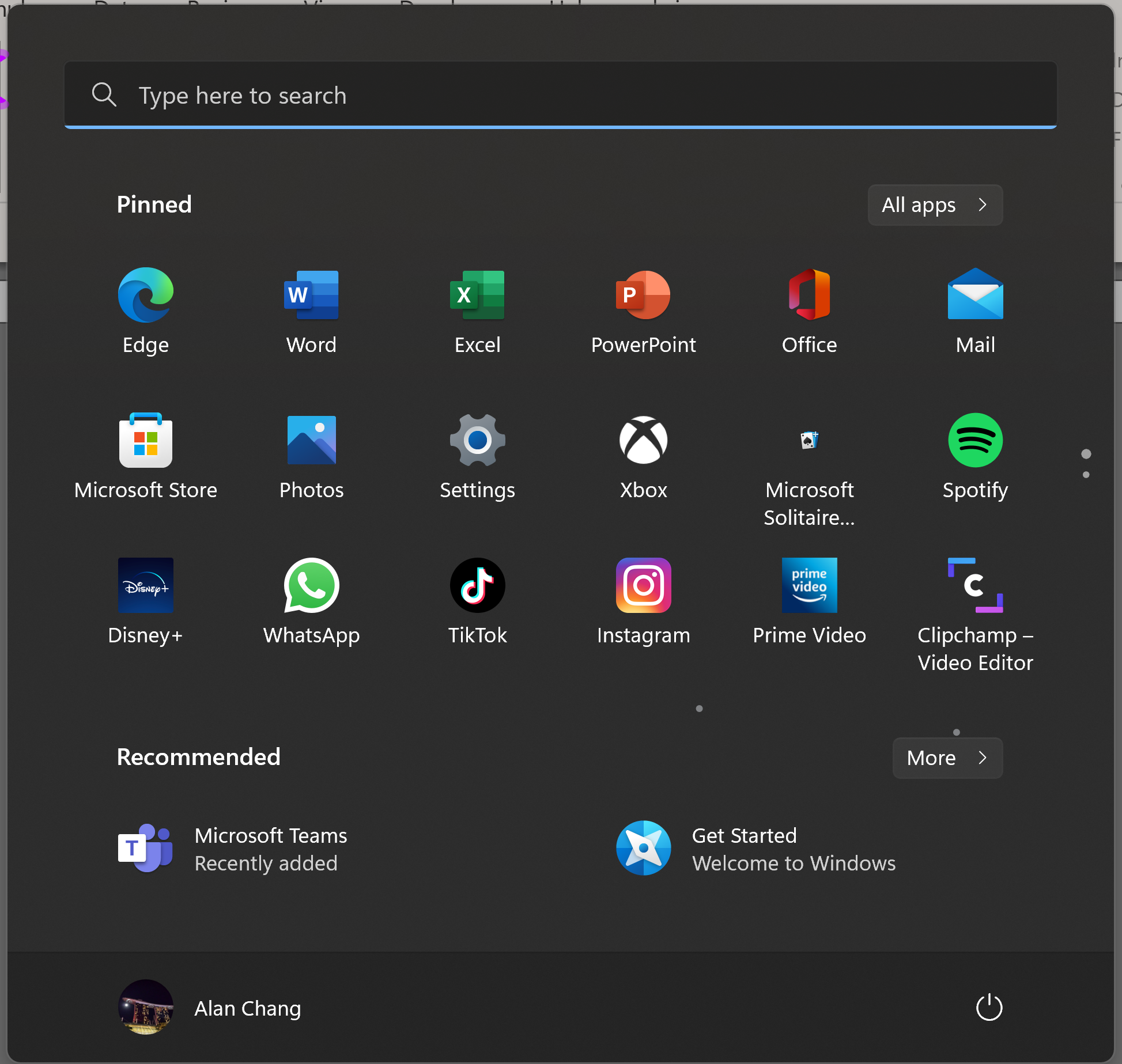Click the Alan Chang account name
Screen dimensions: 1122x1064
click(x=248, y=1008)
